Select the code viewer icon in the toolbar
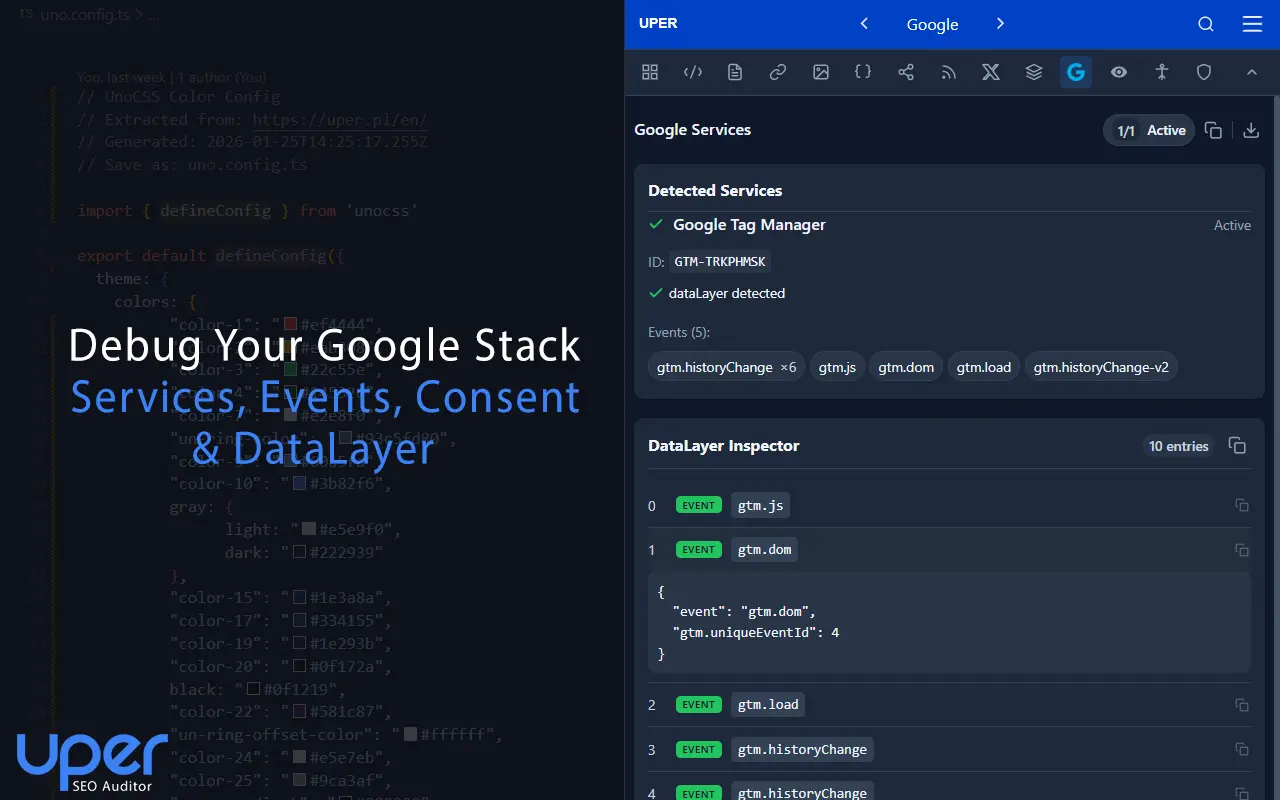1280x800 pixels. pos(692,72)
